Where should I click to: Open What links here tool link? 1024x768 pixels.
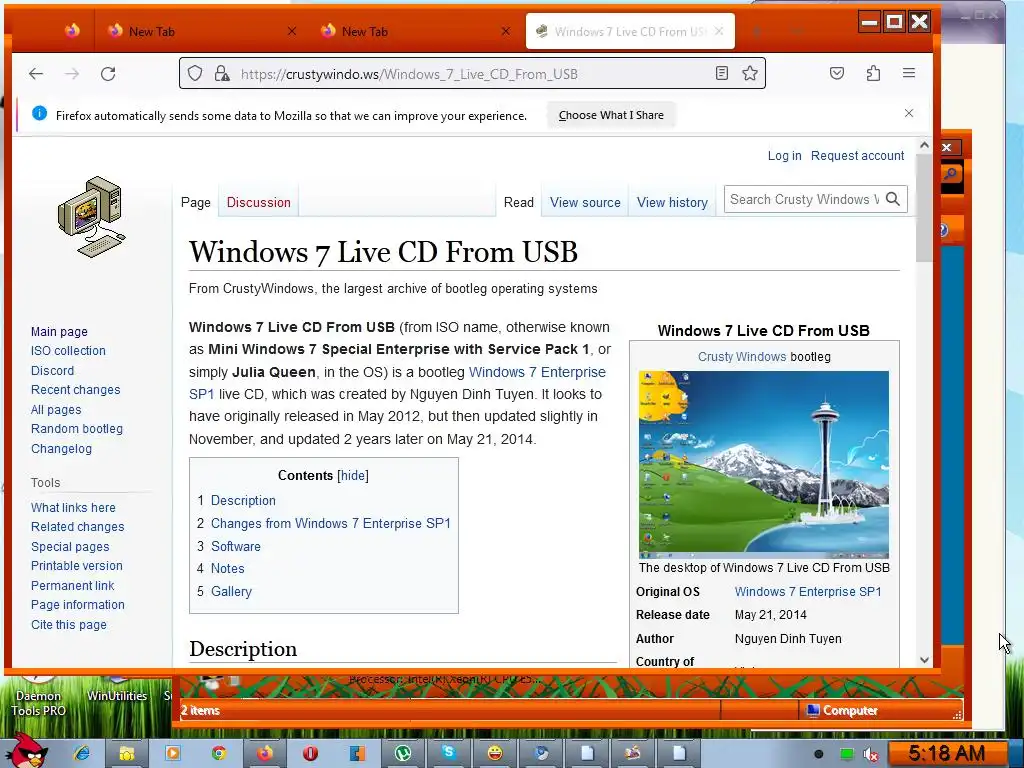(x=73, y=507)
